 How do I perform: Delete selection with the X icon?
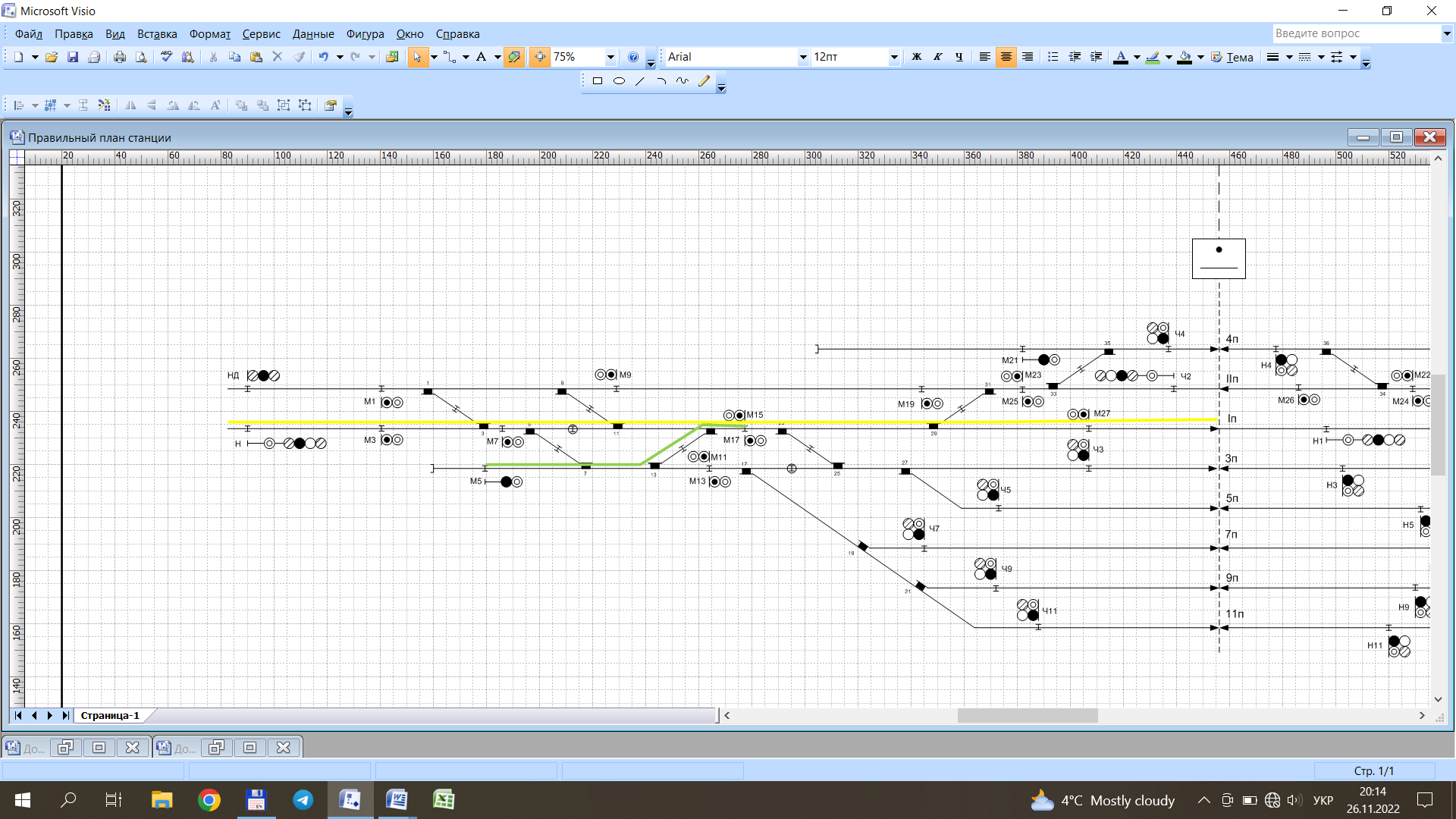[x=278, y=57]
